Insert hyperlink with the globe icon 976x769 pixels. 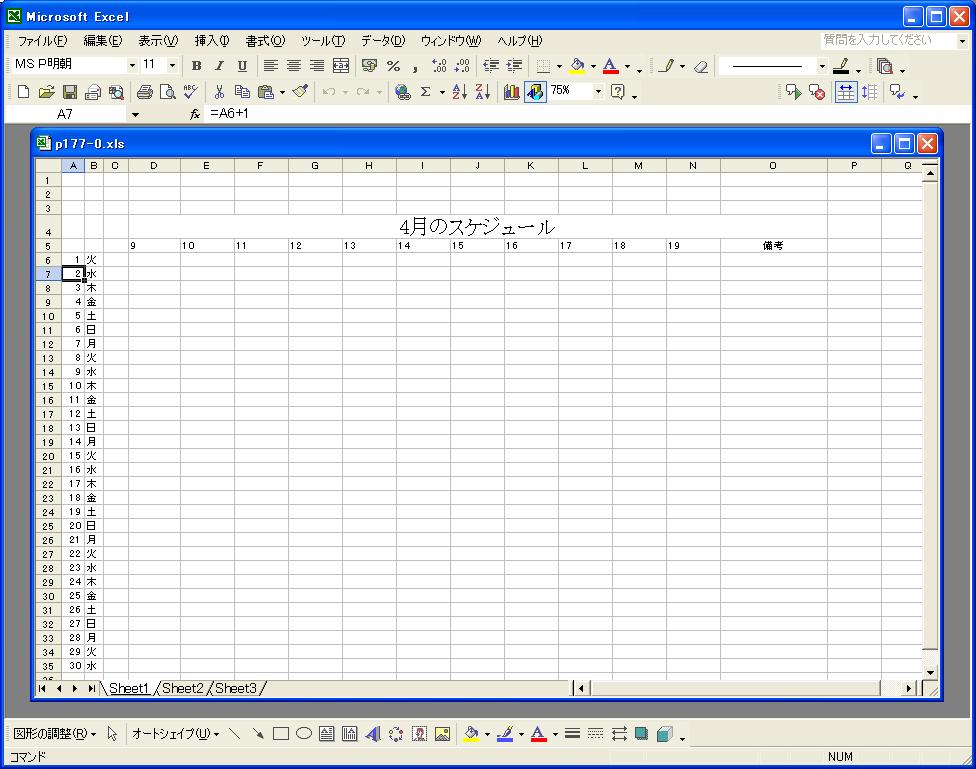[403, 92]
